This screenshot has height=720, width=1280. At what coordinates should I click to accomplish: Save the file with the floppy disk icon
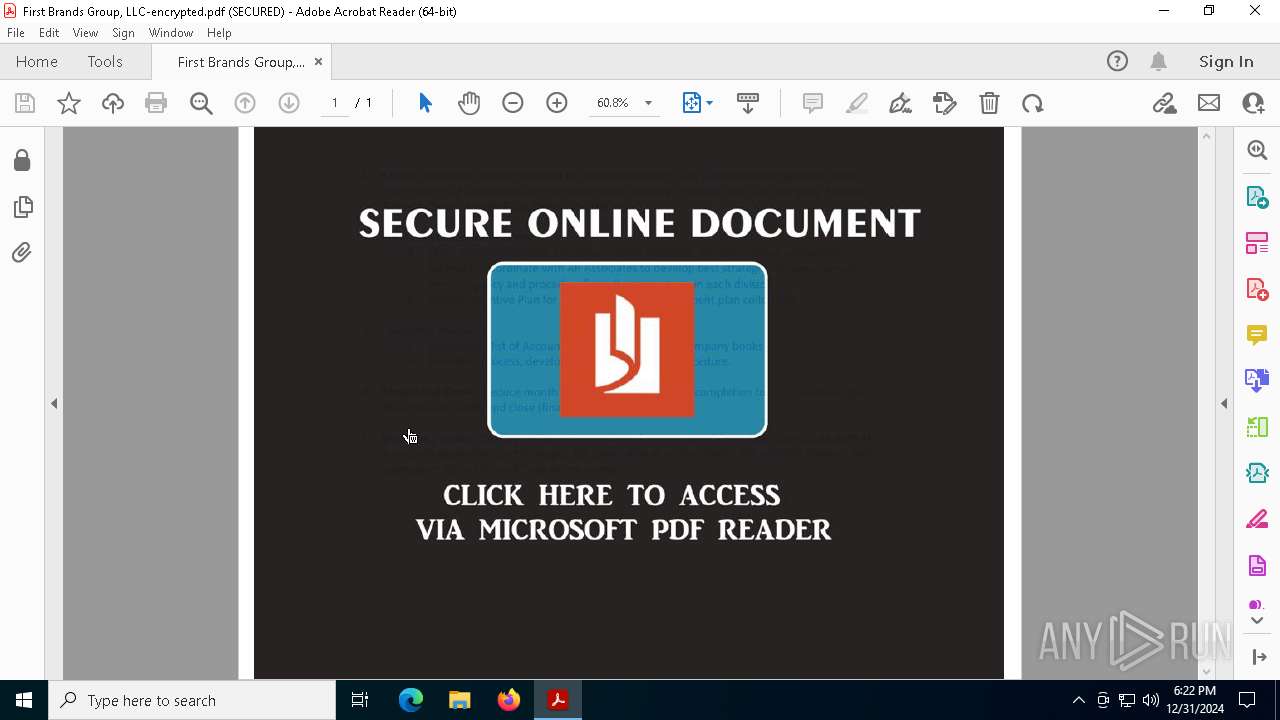point(25,103)
